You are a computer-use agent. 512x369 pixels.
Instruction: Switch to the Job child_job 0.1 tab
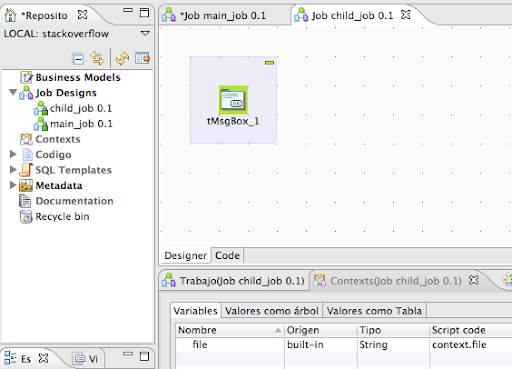click(x=352, y=15)
